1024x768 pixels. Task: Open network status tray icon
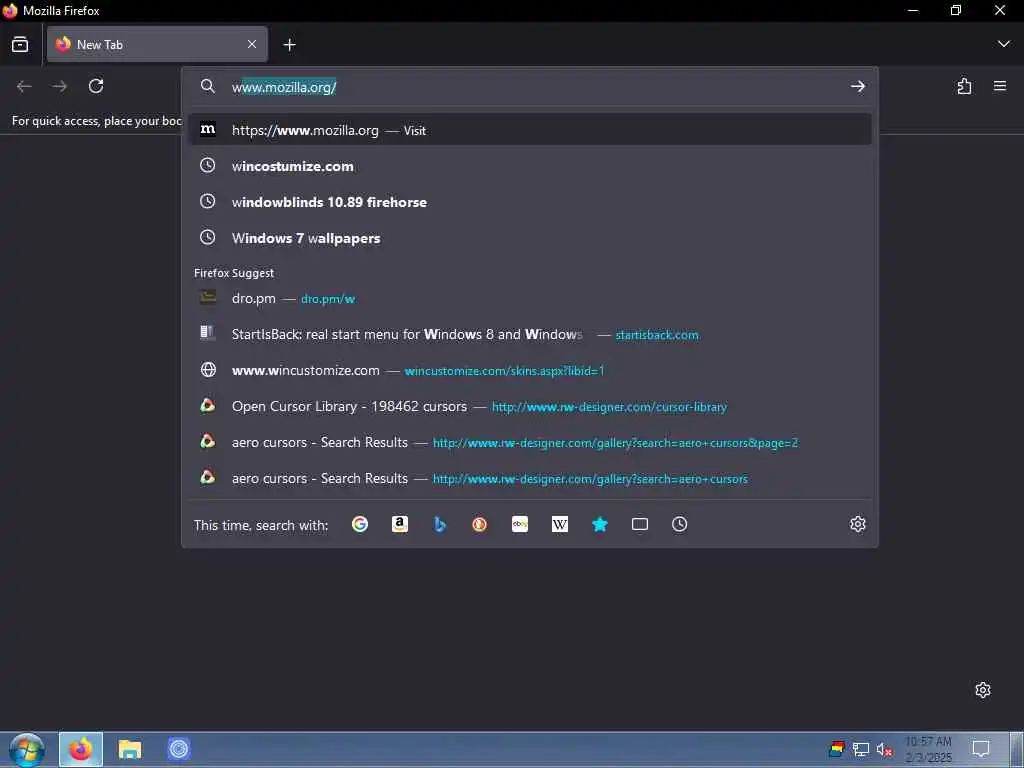(861, 749)
